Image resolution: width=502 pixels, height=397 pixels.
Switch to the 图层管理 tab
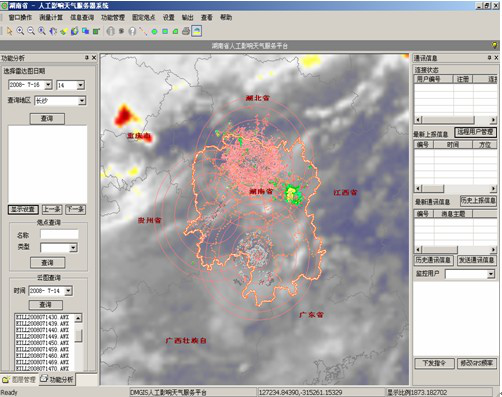(20, 380)
